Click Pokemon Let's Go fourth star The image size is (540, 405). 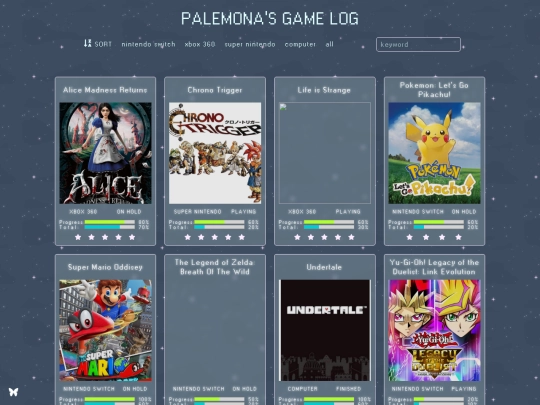(x=458, y=237)
